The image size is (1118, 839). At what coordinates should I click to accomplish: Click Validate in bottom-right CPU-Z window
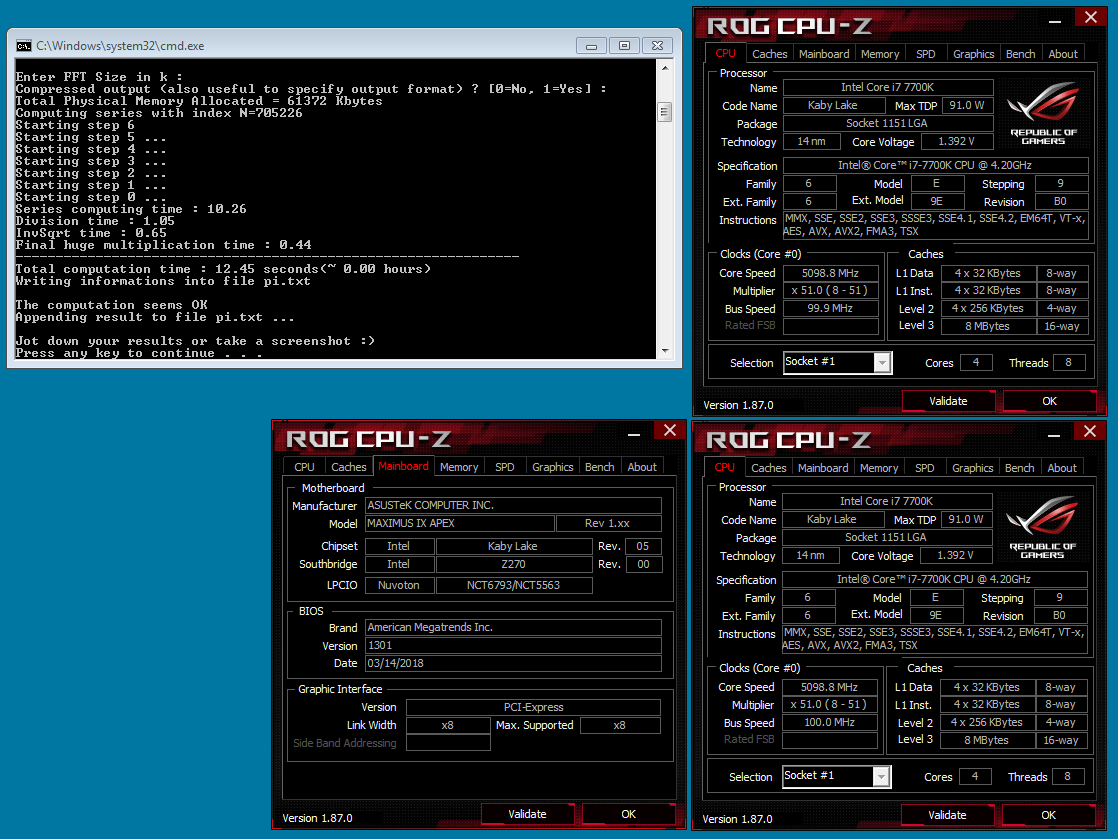[947, 815]
